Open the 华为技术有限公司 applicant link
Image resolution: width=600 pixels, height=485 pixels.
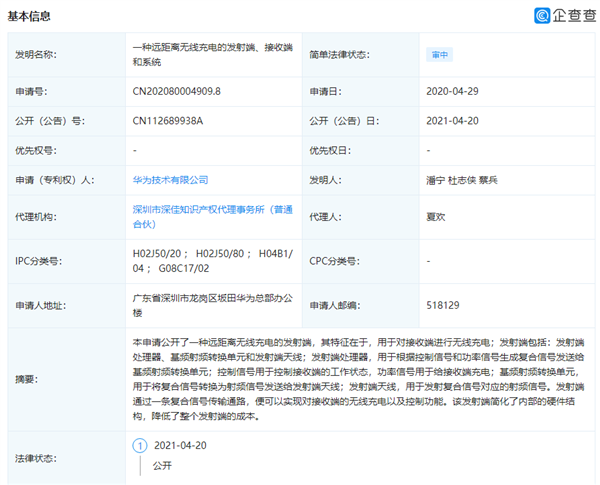[x=170, y=180]
